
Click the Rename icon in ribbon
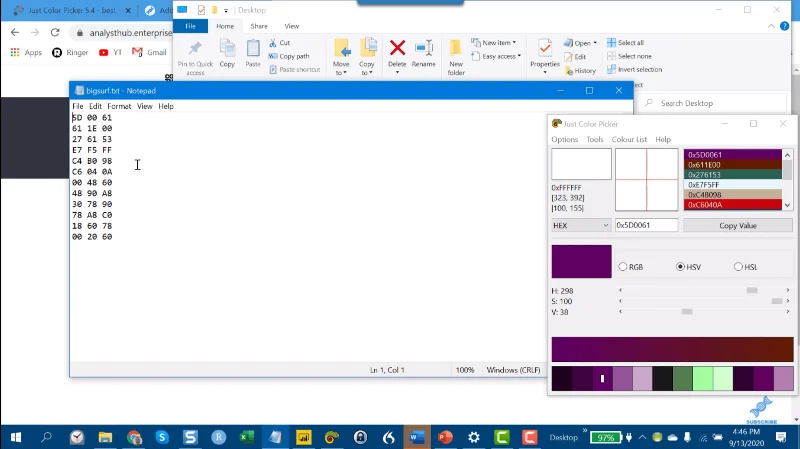click(x=423, y=48)
